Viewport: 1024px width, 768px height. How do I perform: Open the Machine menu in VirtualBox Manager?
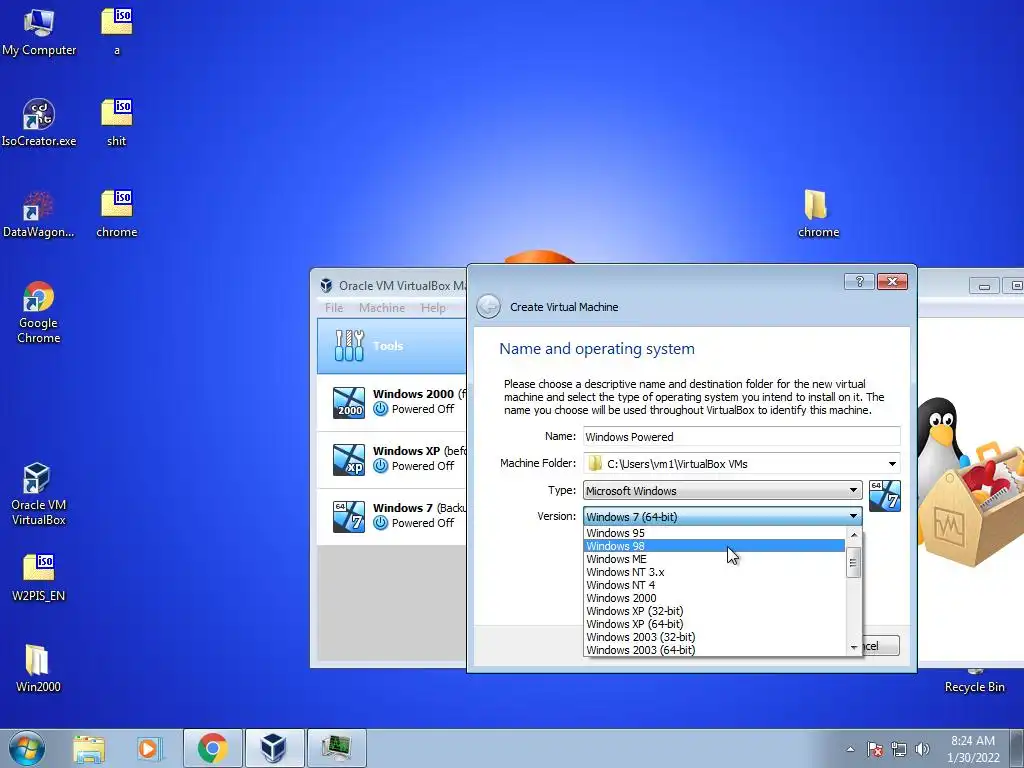tap(381, 308)
